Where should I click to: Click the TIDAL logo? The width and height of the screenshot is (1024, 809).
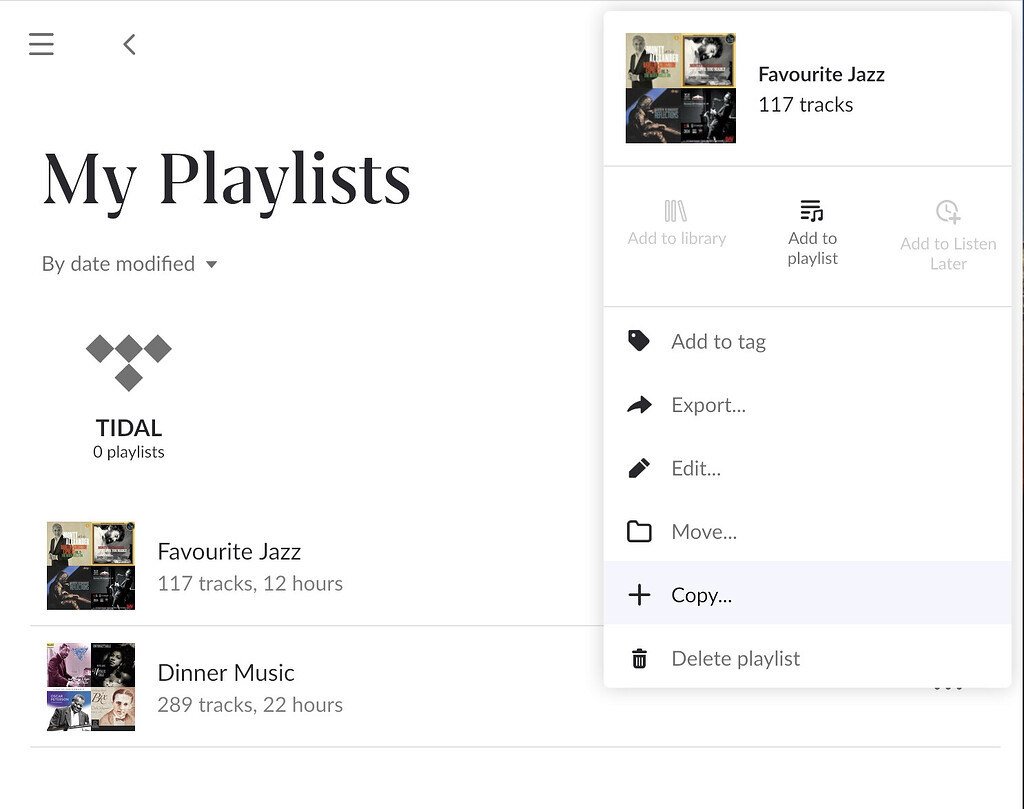coord(128,360)
